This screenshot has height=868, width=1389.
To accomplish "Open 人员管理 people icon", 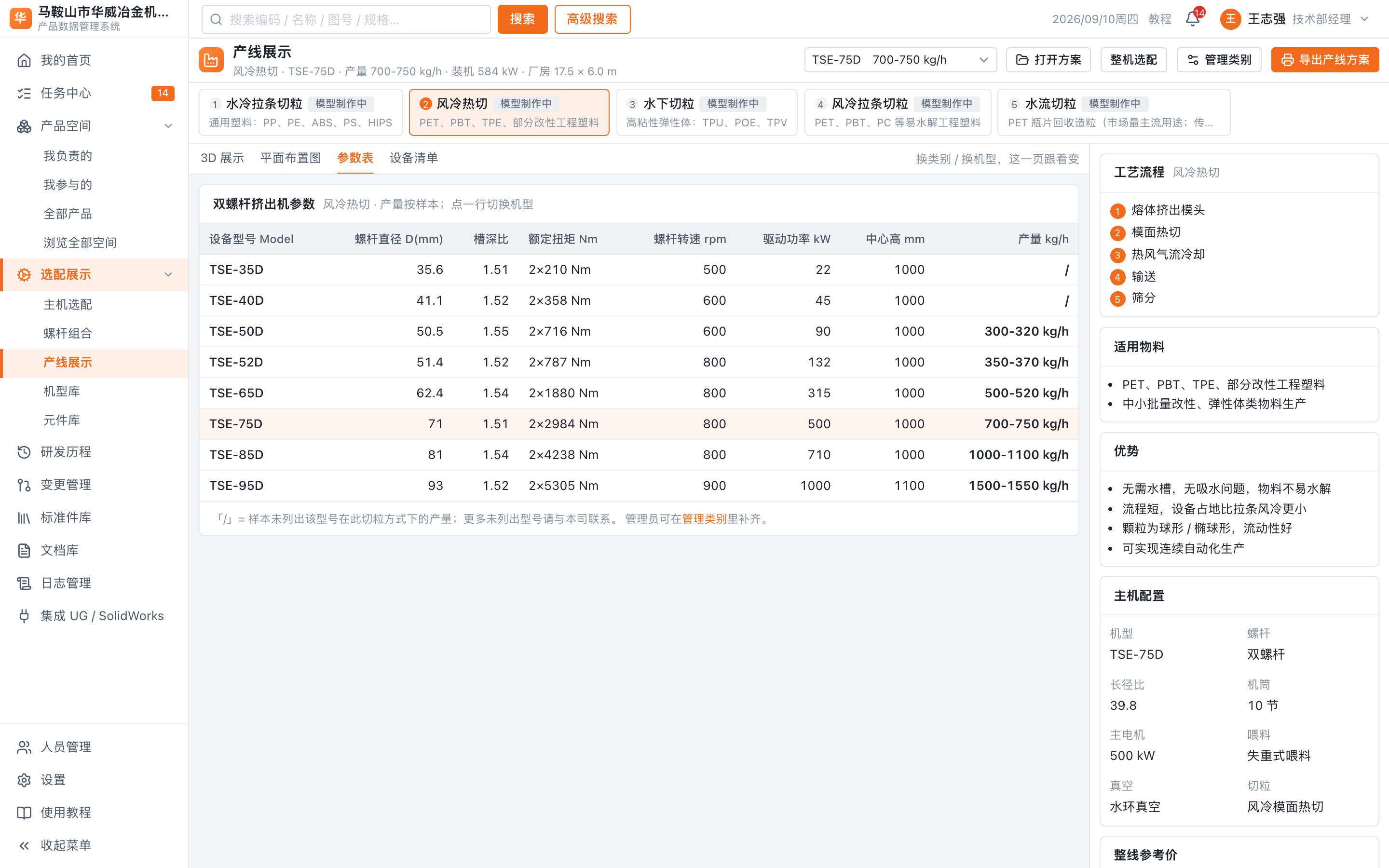I will (24, 747).
